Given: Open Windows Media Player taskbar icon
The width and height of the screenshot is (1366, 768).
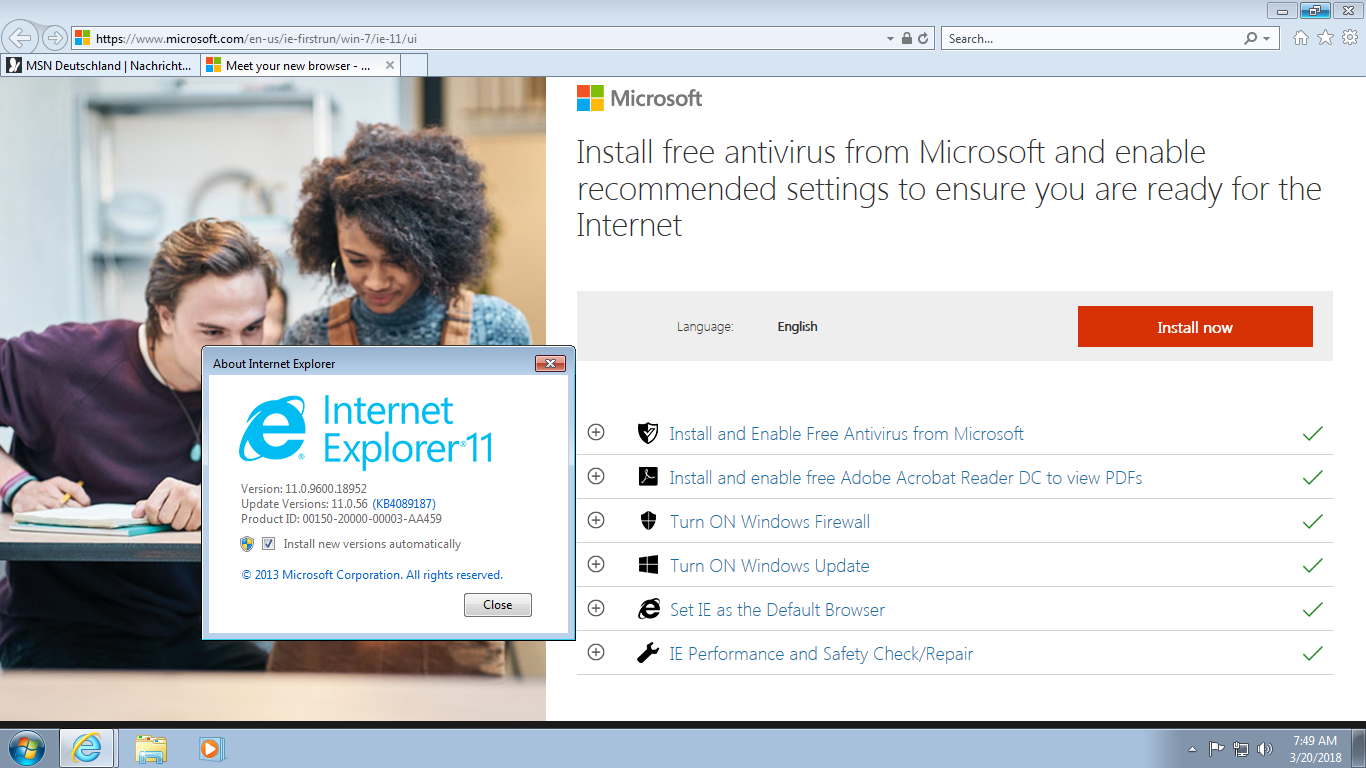Looking at the screenshot, I should click(211, 748).
